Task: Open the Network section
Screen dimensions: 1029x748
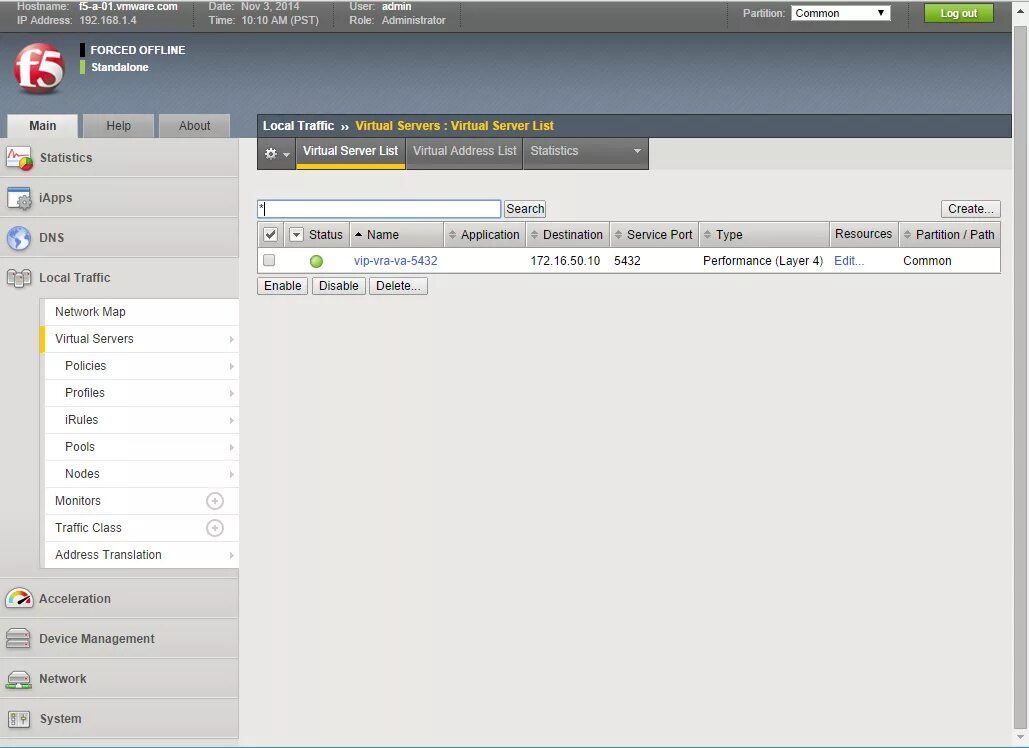Action: (x=20, y=678)
